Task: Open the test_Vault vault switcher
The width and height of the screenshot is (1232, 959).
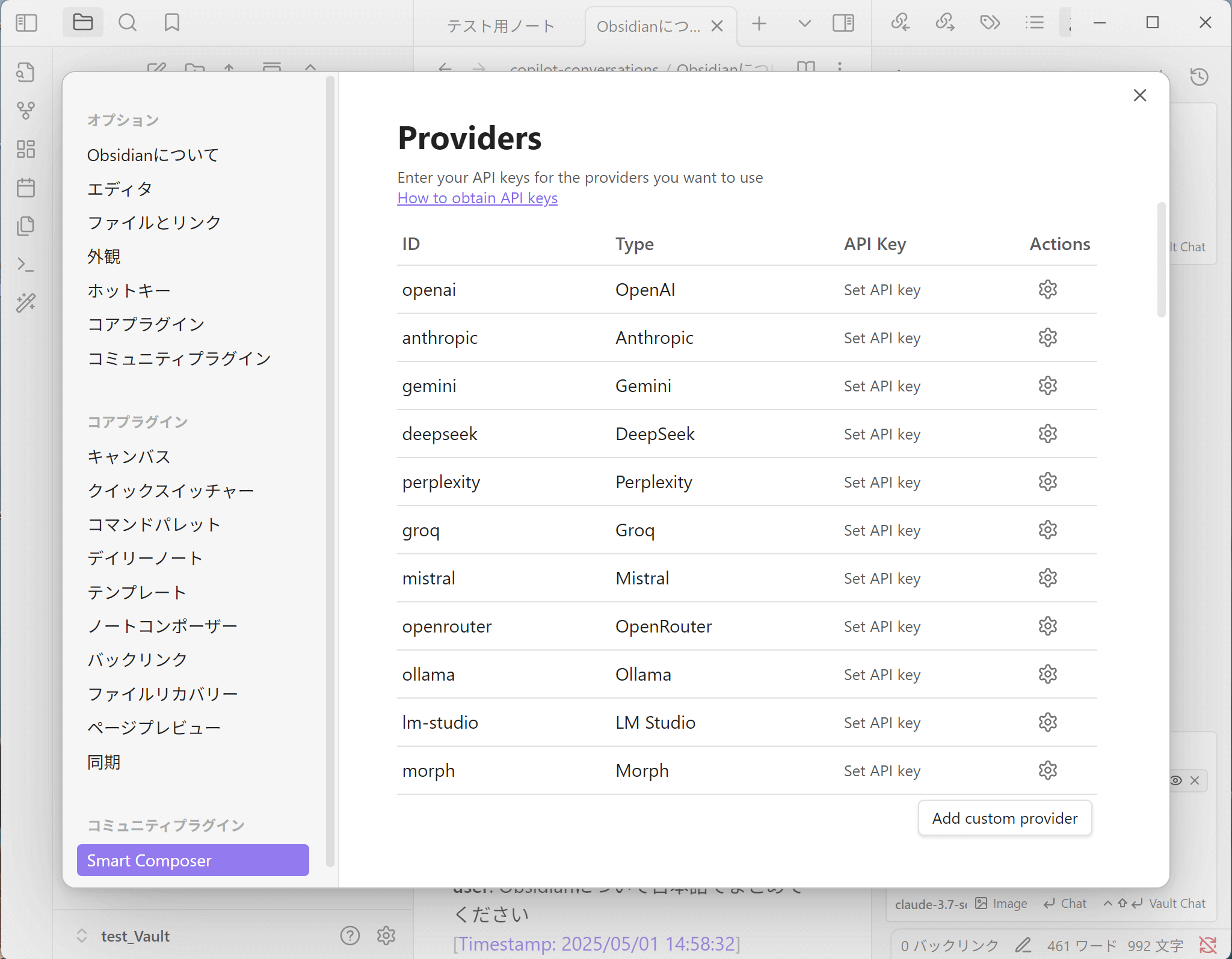Action: [124, 936]
